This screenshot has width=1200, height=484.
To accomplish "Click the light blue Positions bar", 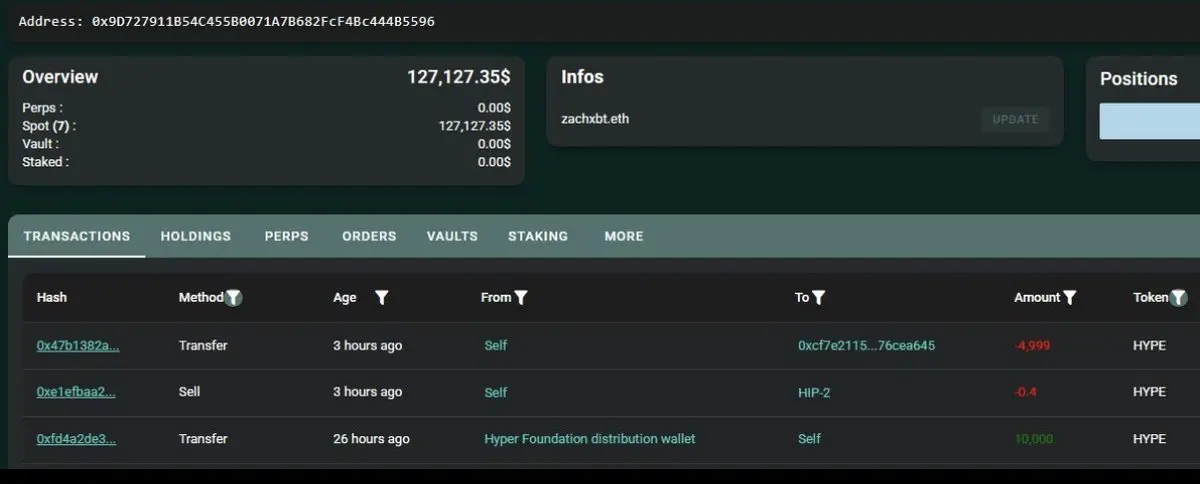I will click(x=1150, y=121).
